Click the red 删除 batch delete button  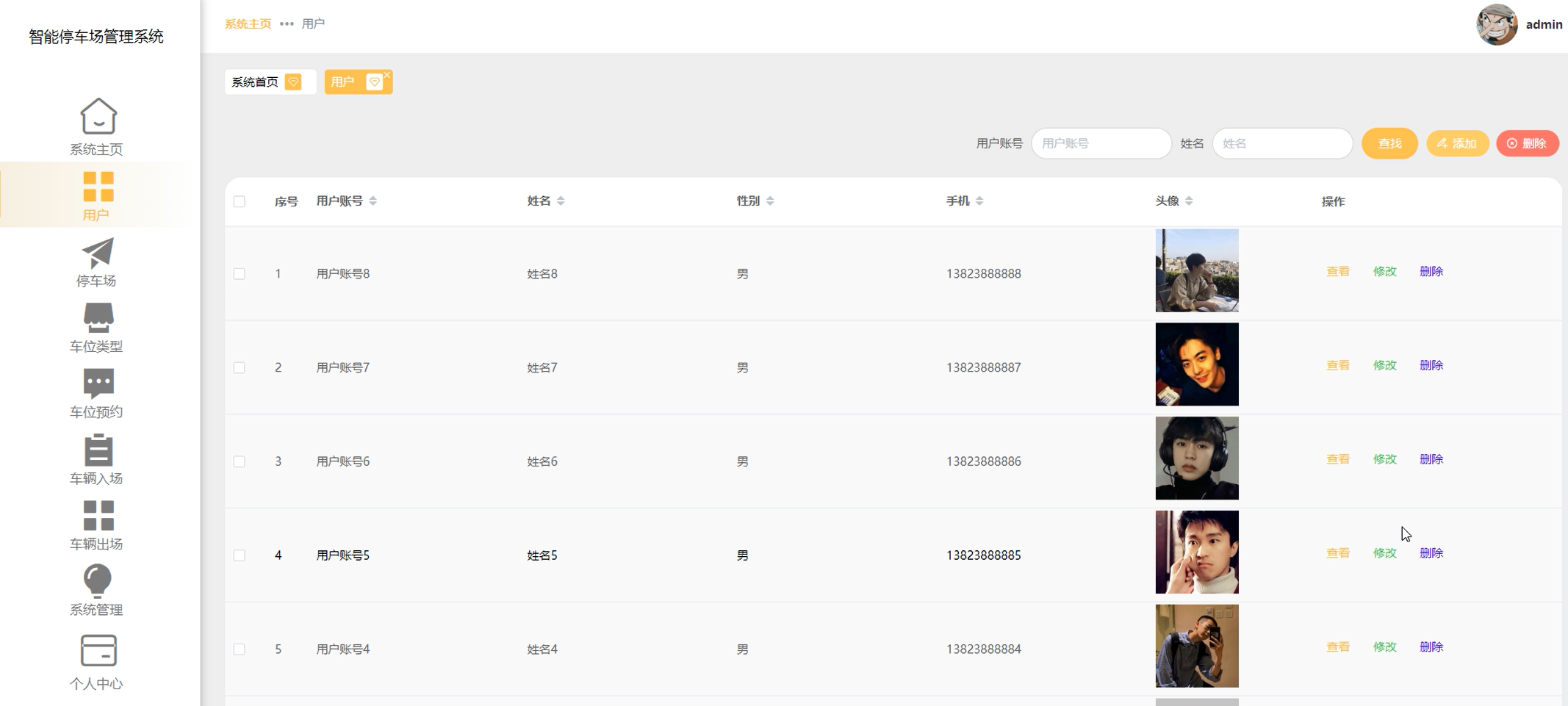tap(1527, 143)
